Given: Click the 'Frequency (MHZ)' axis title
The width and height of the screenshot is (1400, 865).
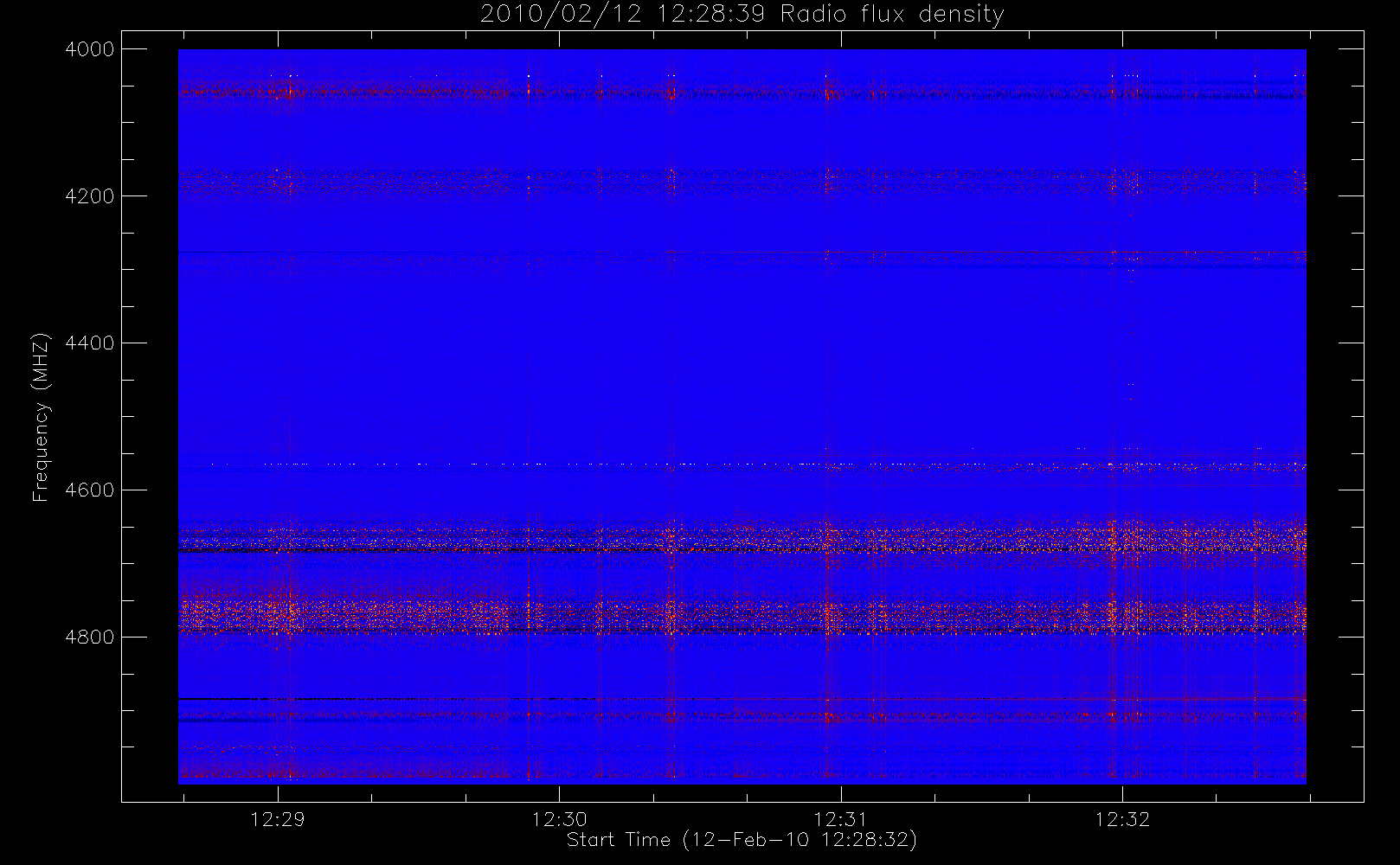Looking at the screenshot, I should (x=40, y=417).
